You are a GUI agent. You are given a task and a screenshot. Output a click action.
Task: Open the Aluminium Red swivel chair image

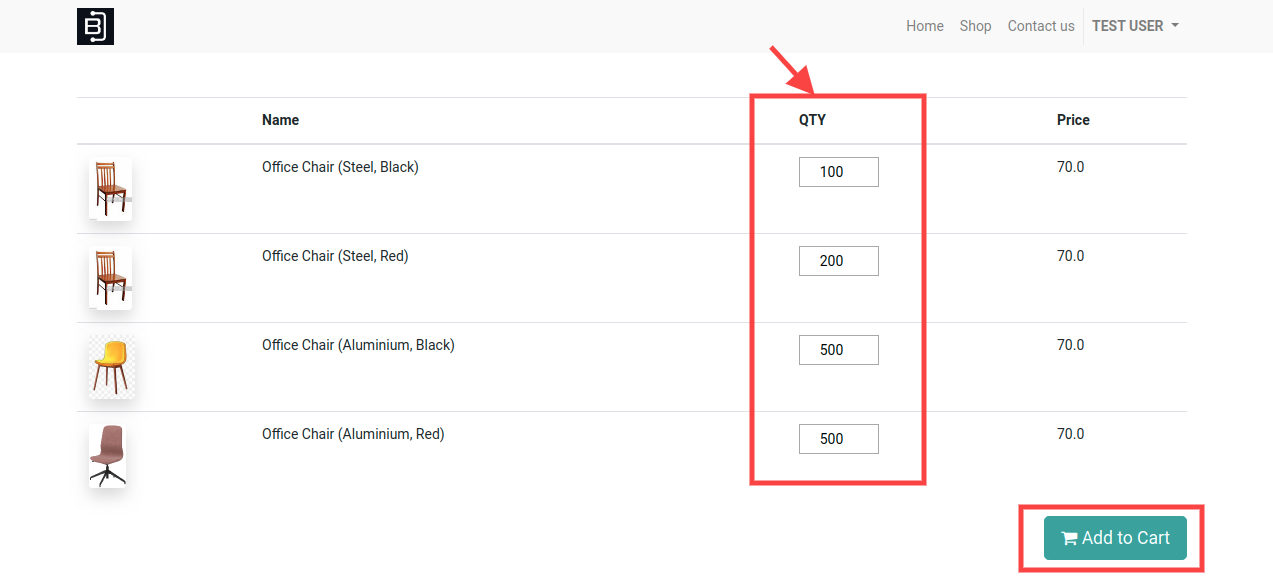(108, 455)
